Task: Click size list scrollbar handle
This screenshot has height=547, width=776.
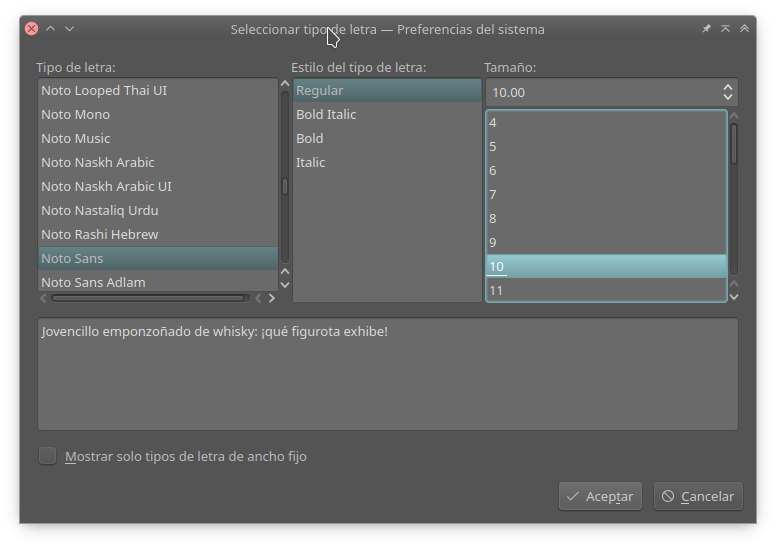Action: [734, 144]
